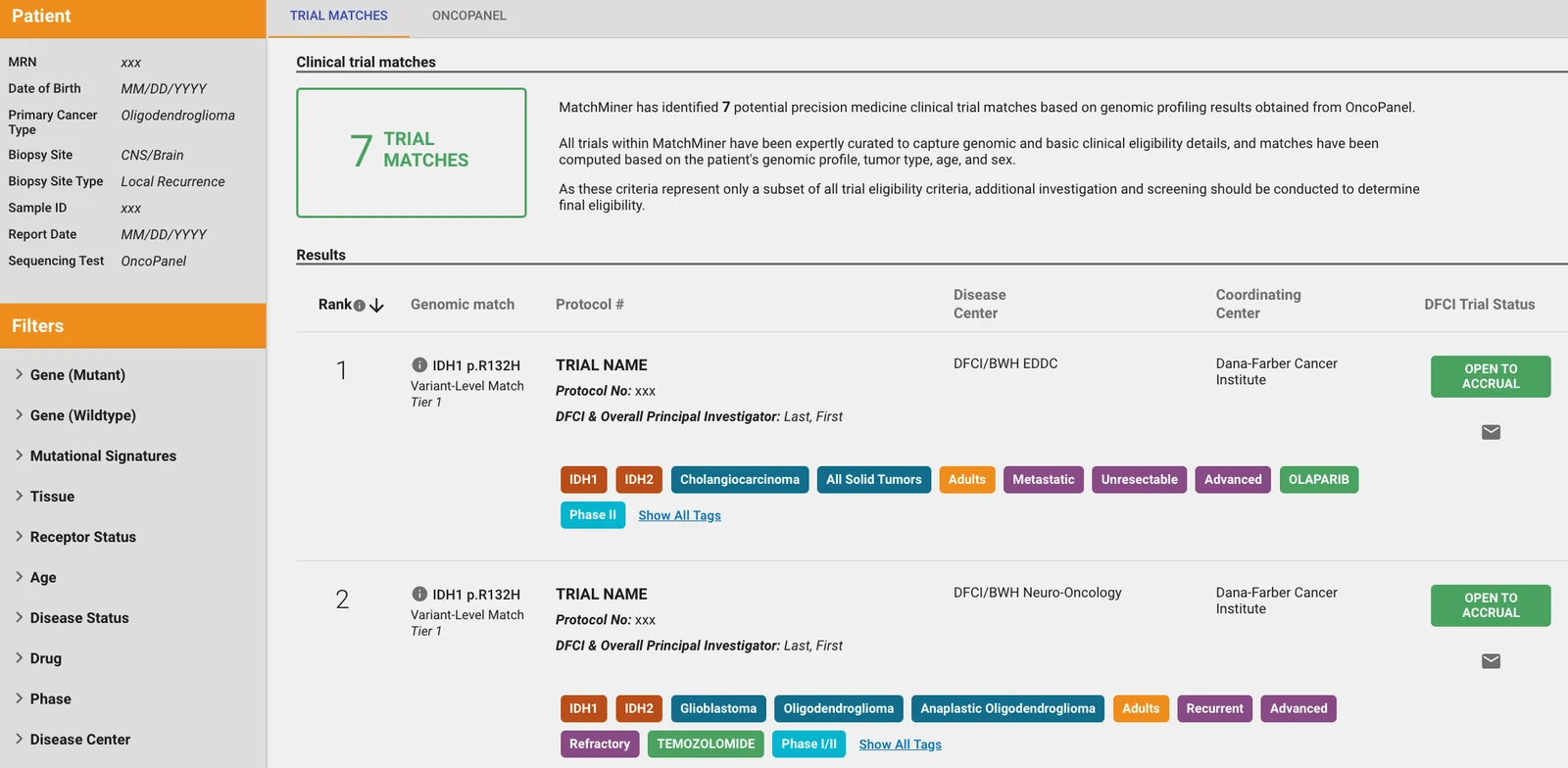Click Open to Accrual button for rank 2
Viewport: 1568px width, 768px height.
pos(1491,605)
